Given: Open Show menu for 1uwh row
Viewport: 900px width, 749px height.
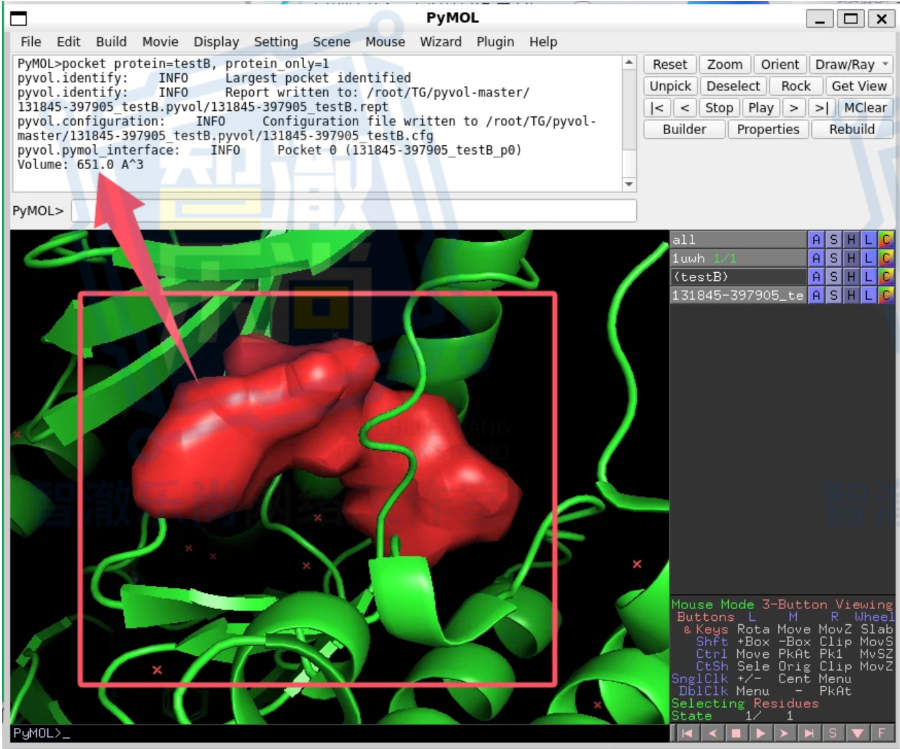Looking at the screenshot, I should (833, 258).
